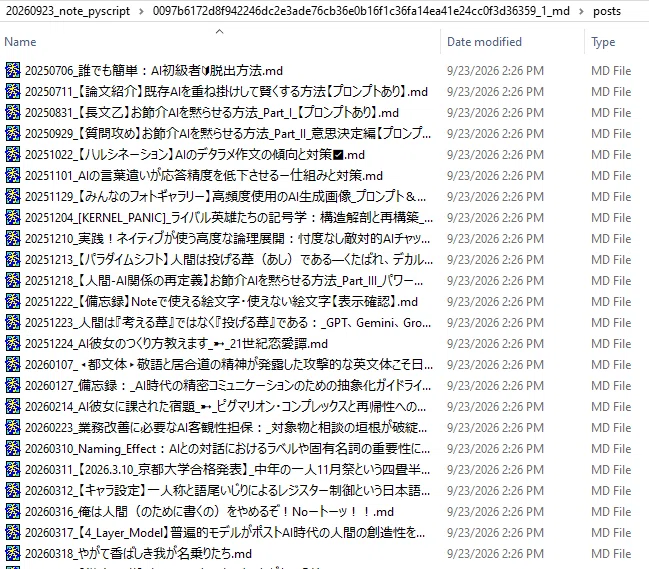Select file name 20260214_AI彼女に課された宿題
The height and width of the screenshot is (569, 649).
(x=225, y=406)
